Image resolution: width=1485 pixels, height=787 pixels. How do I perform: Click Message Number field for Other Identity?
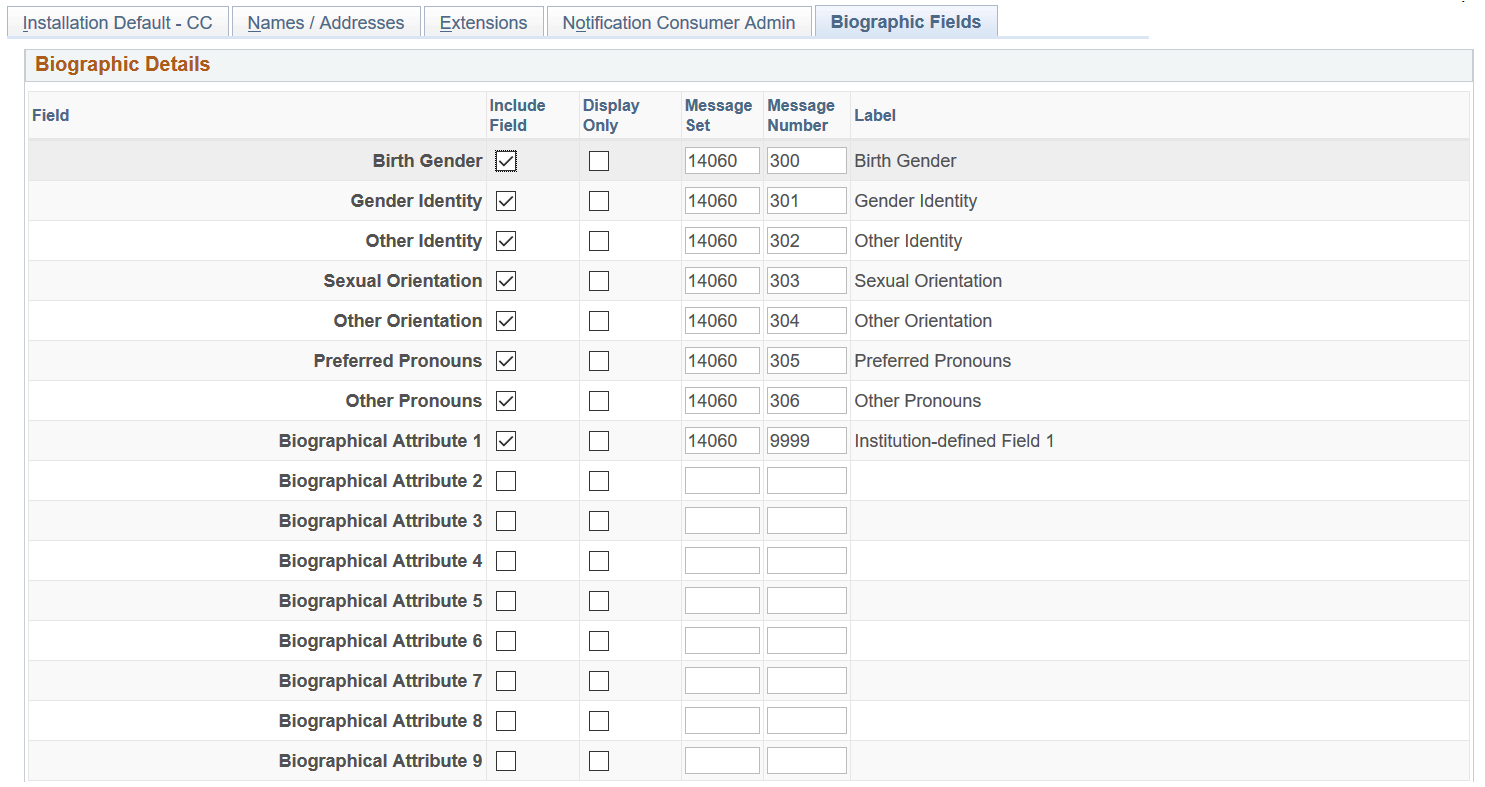pos(806,241)
